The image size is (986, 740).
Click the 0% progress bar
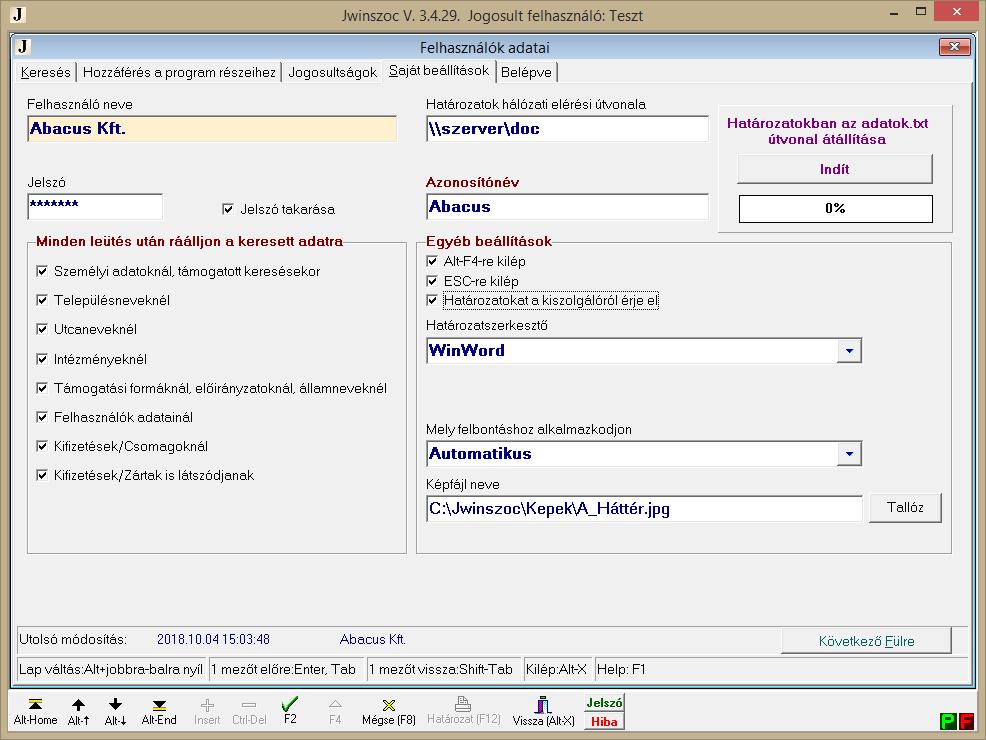pos(835,209)
